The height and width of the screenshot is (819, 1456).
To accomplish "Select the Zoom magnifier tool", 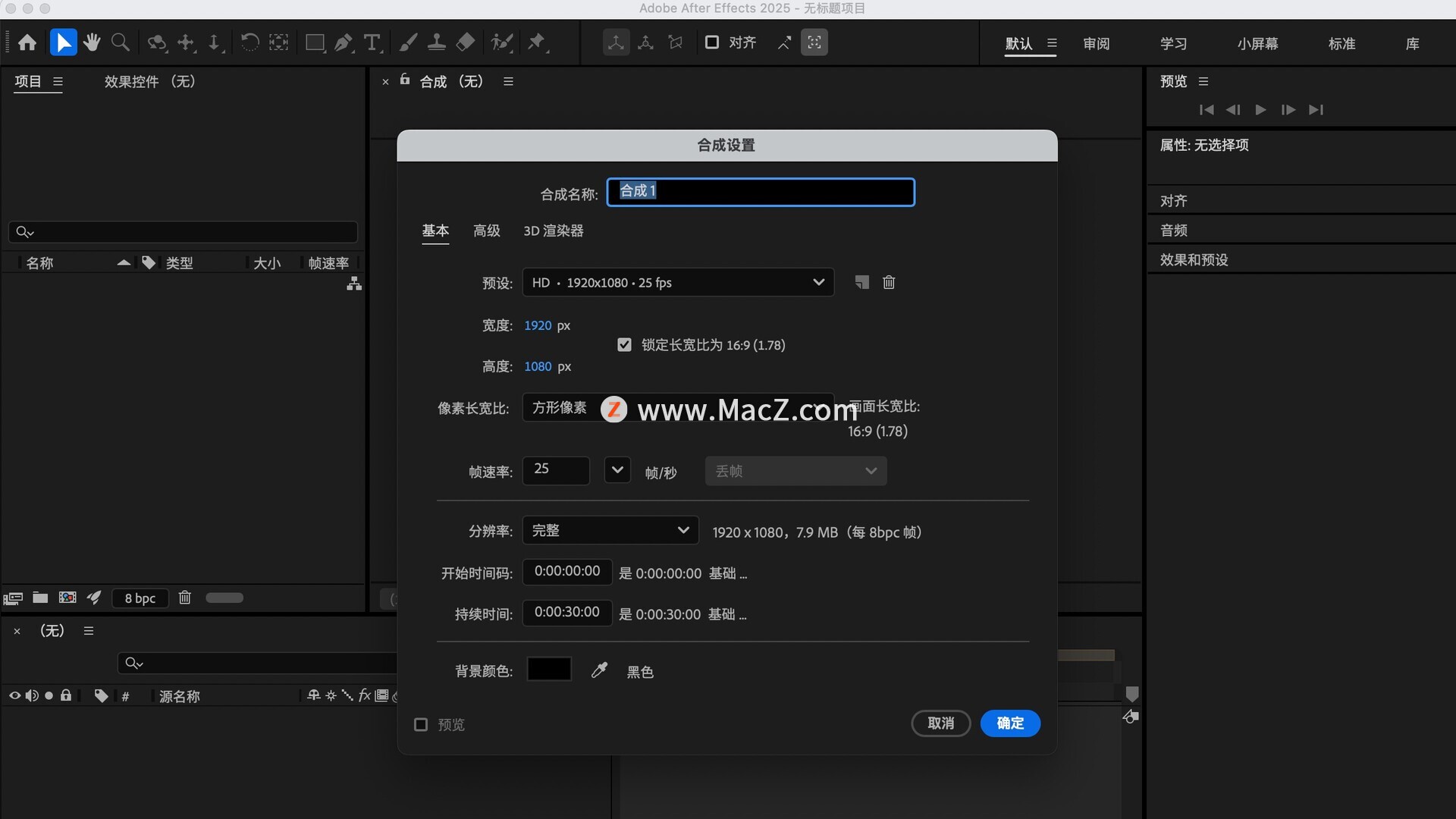I will [x=120, y=42].
